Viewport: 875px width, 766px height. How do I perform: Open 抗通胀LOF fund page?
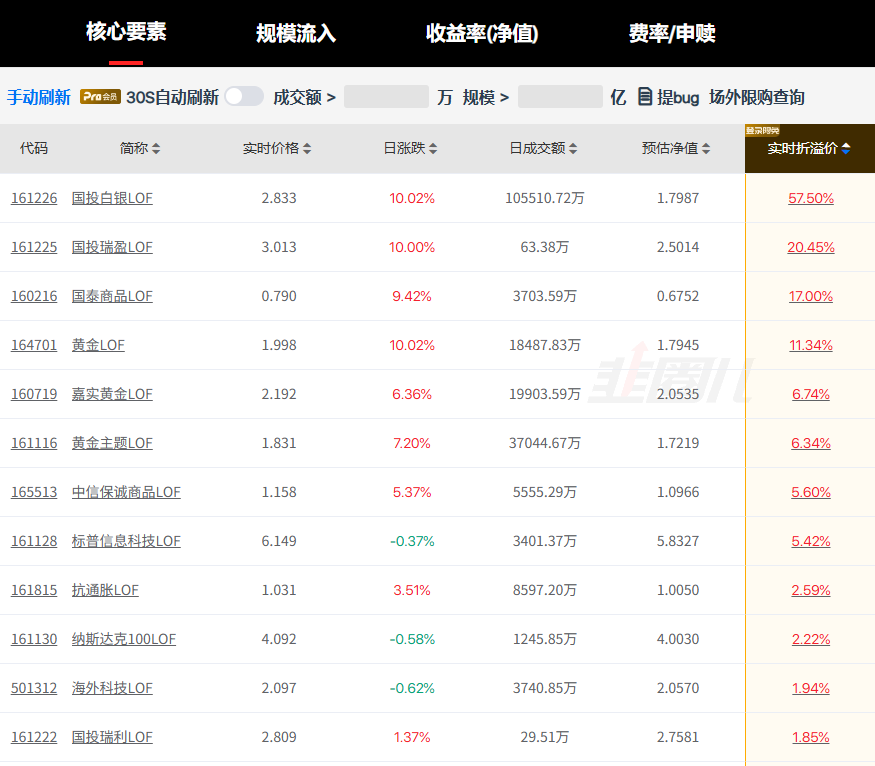(x=105, y=591)
